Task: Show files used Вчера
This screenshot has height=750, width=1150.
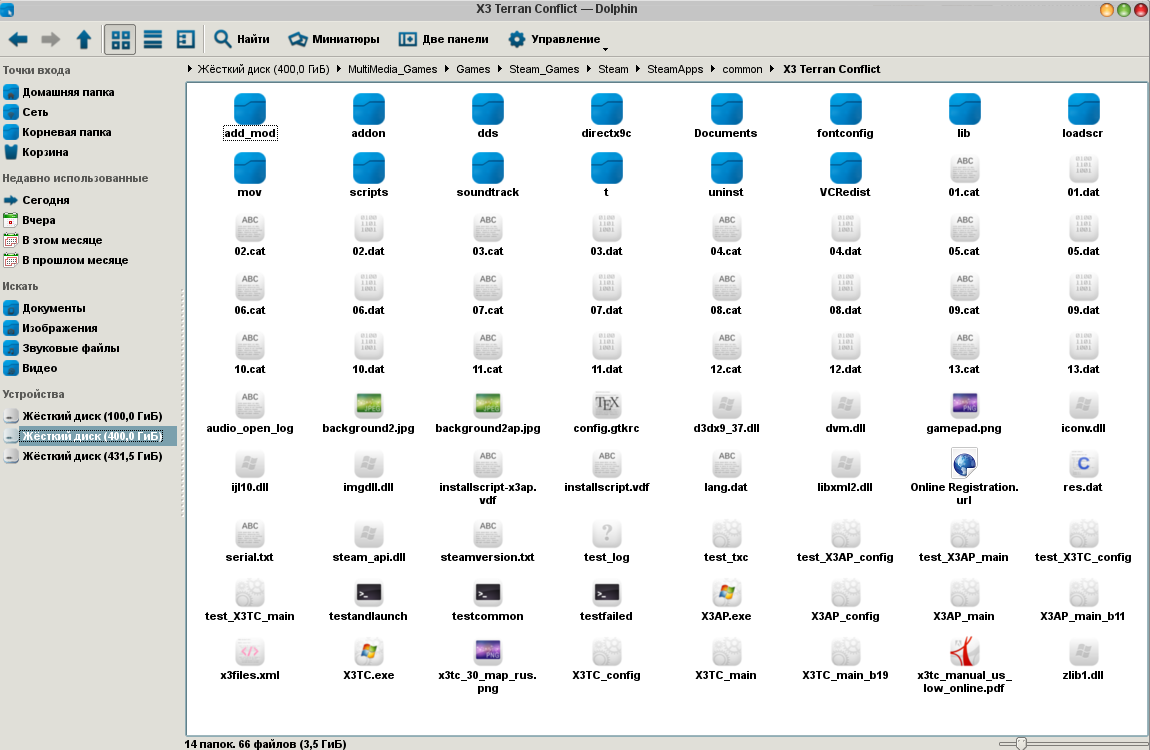Action: (x=30, y=220)
